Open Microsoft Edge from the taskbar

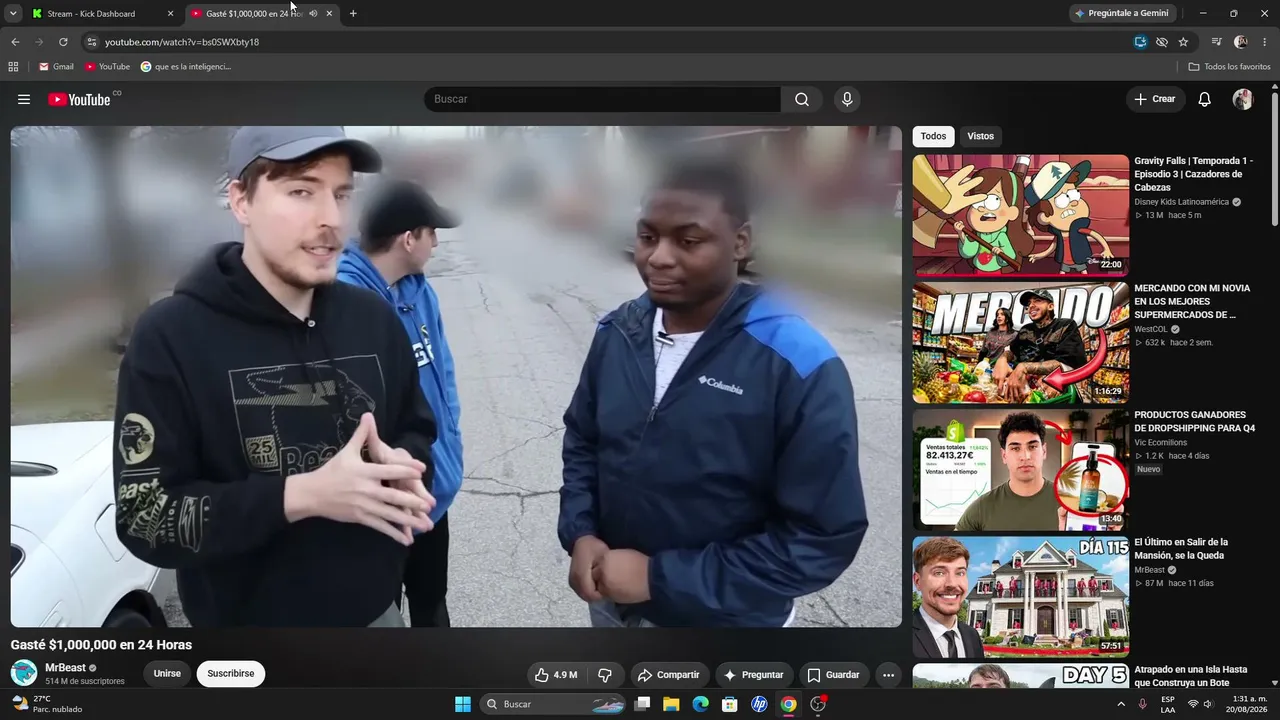(700, 704)
